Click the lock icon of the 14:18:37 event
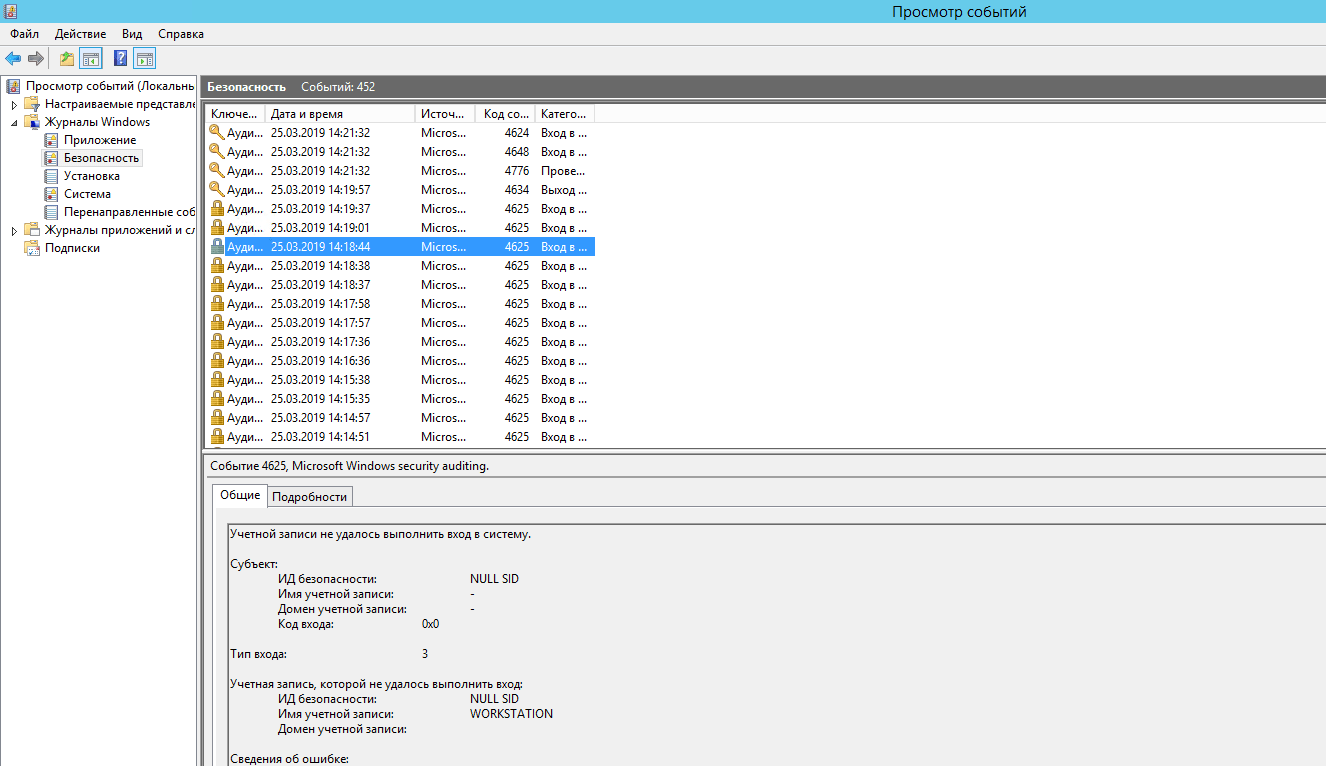Image resolution: width=1326 pixels, height=766 pixels. pos(217,284)
